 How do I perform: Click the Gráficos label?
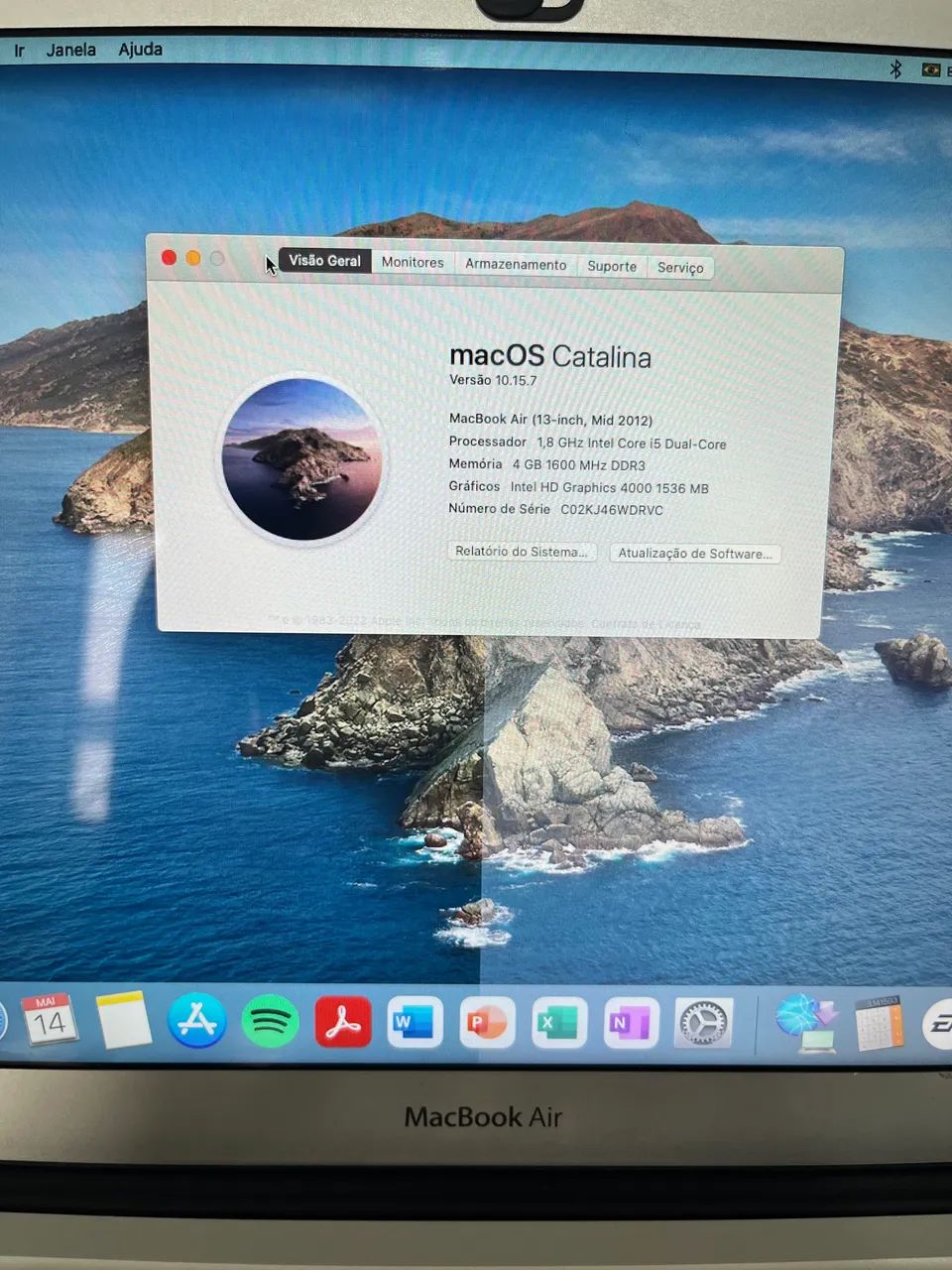(474, 486)
